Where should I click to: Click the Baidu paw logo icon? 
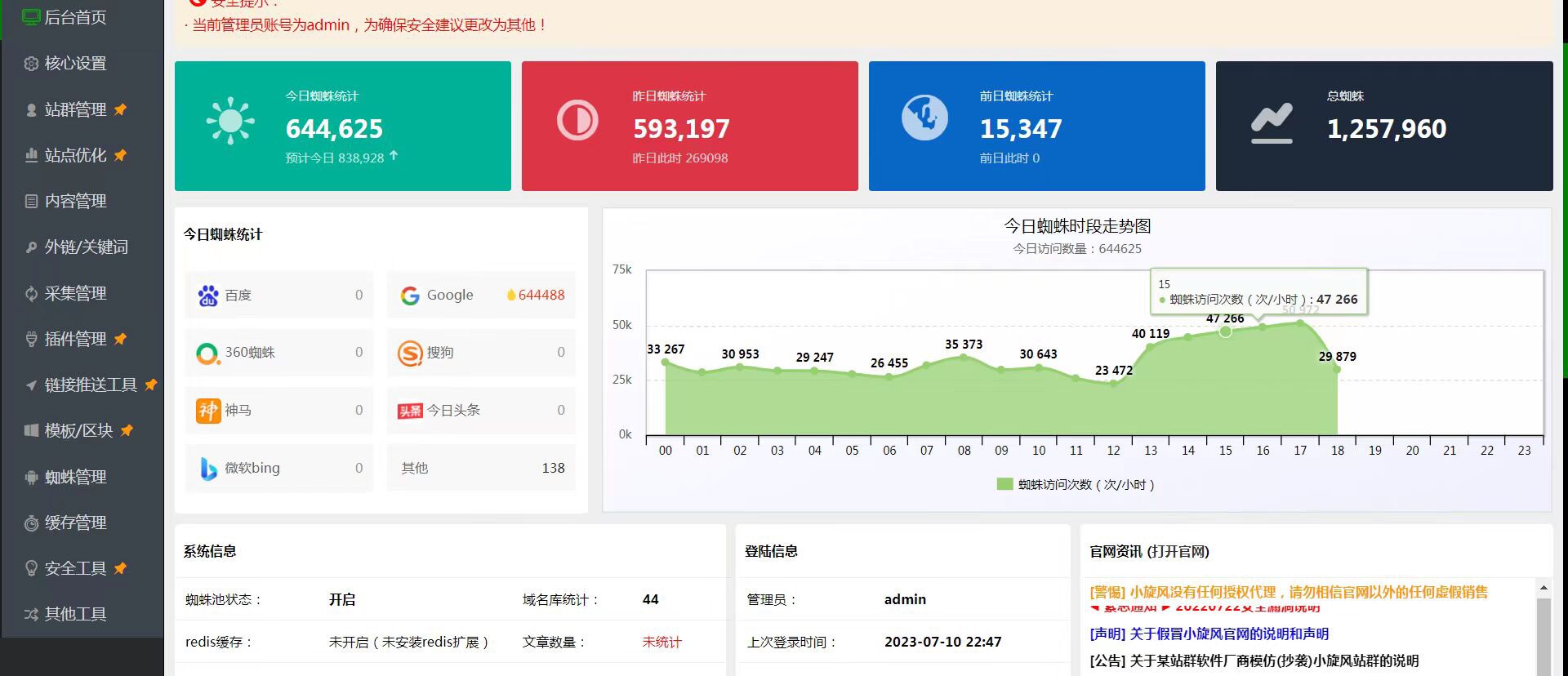[208, 296]
